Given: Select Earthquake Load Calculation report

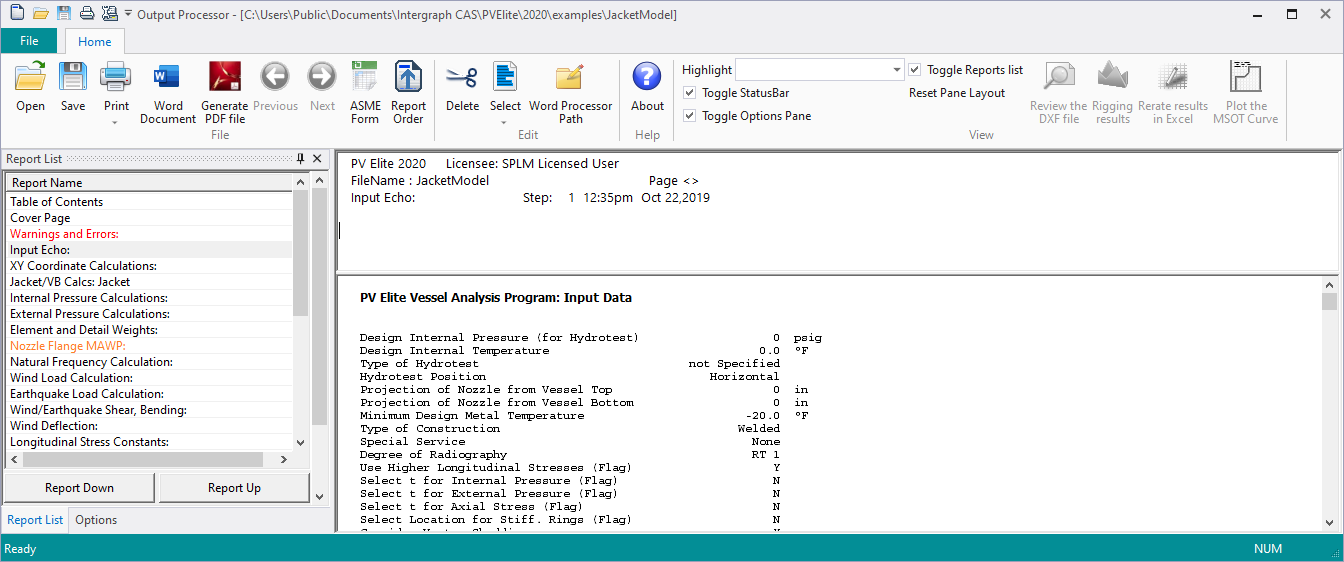Looking at the screenshot, I should tap(149, 394).
